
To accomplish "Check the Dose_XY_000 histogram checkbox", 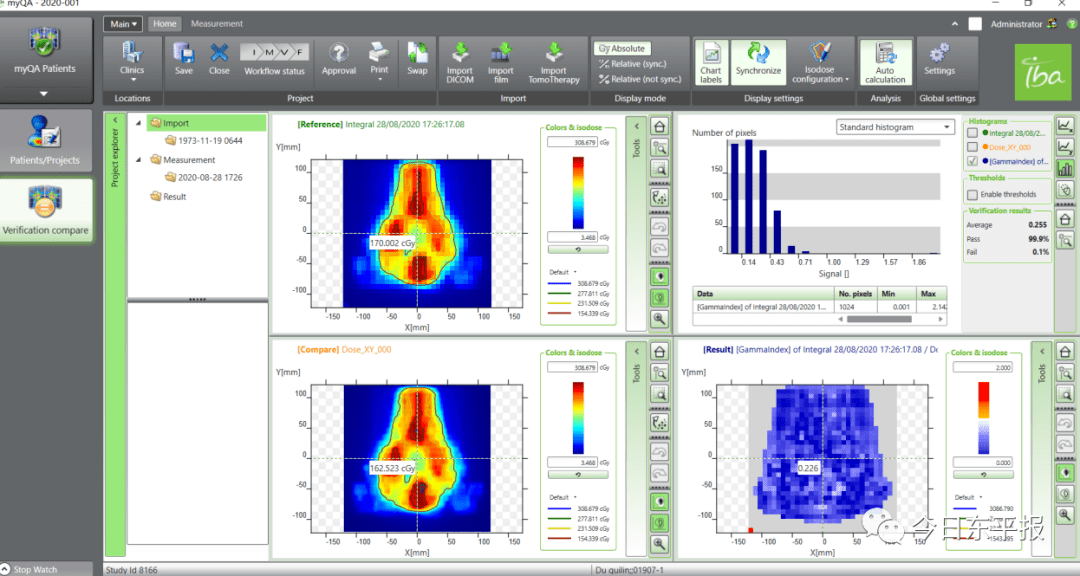I will tap(973, 146).
